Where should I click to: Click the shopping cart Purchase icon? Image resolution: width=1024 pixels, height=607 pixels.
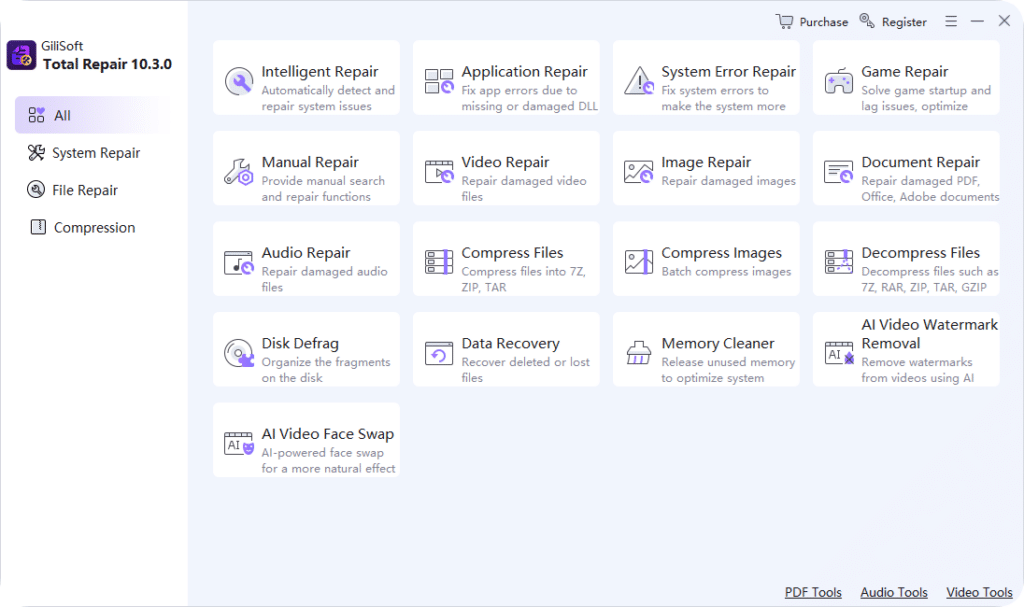click(784, 22)
